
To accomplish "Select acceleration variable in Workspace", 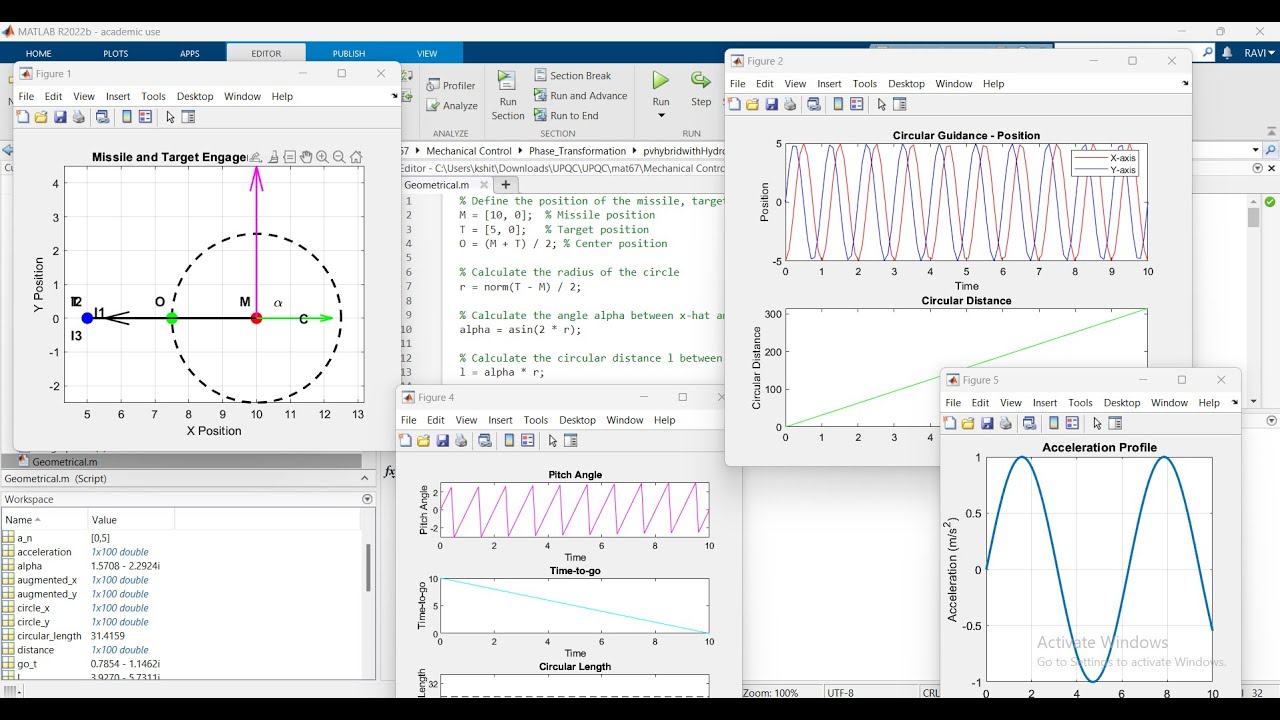I will click(44, 552).
